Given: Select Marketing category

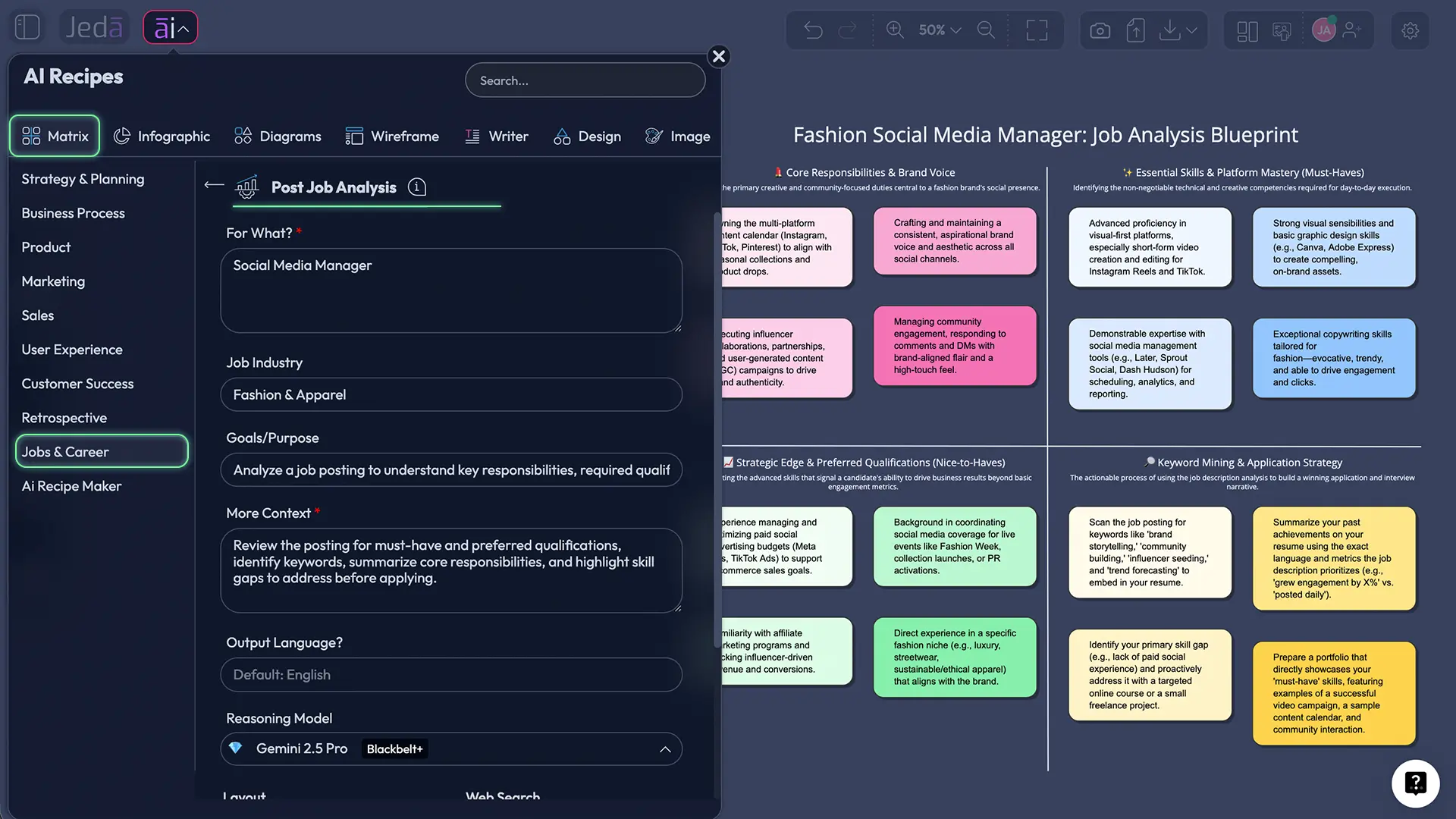Looking at the screenshot, I should [53, 281].
